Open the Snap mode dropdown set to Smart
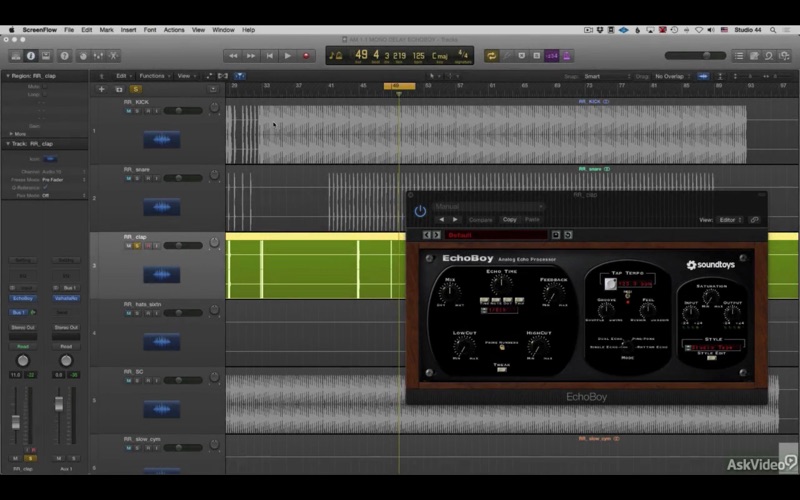800x500 pixels. pyautogui.click(x=607, y=76)
